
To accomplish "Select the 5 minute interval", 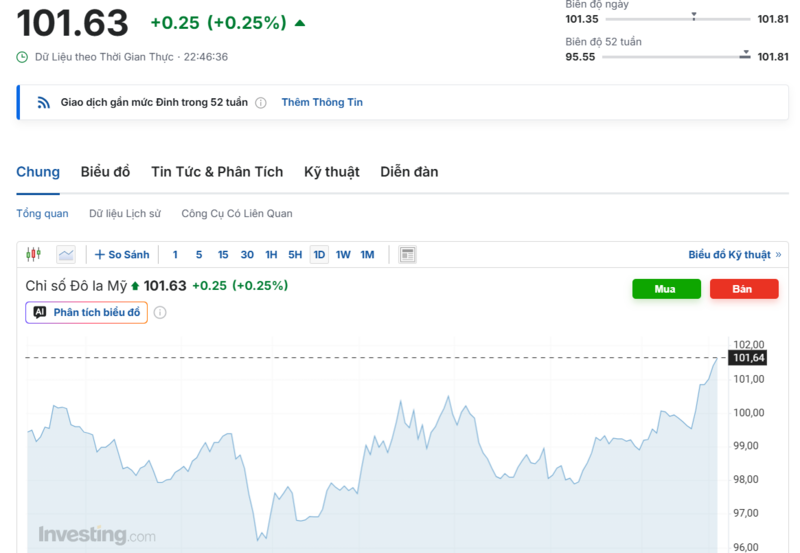I will (199, 254).
